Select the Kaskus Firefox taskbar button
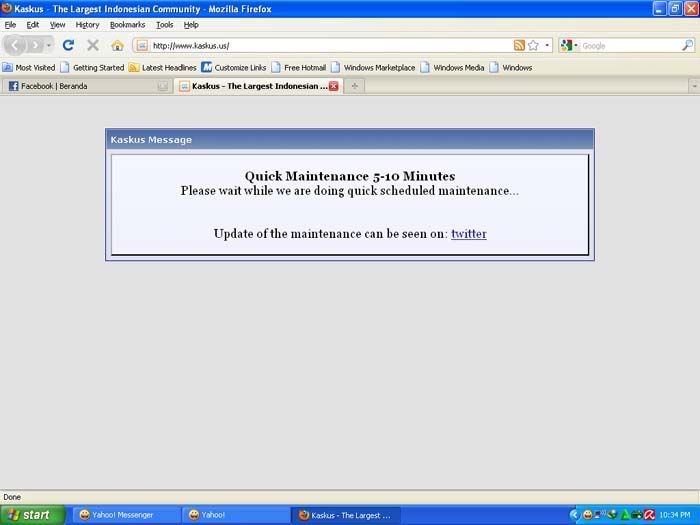 click(x=346, y=515)
